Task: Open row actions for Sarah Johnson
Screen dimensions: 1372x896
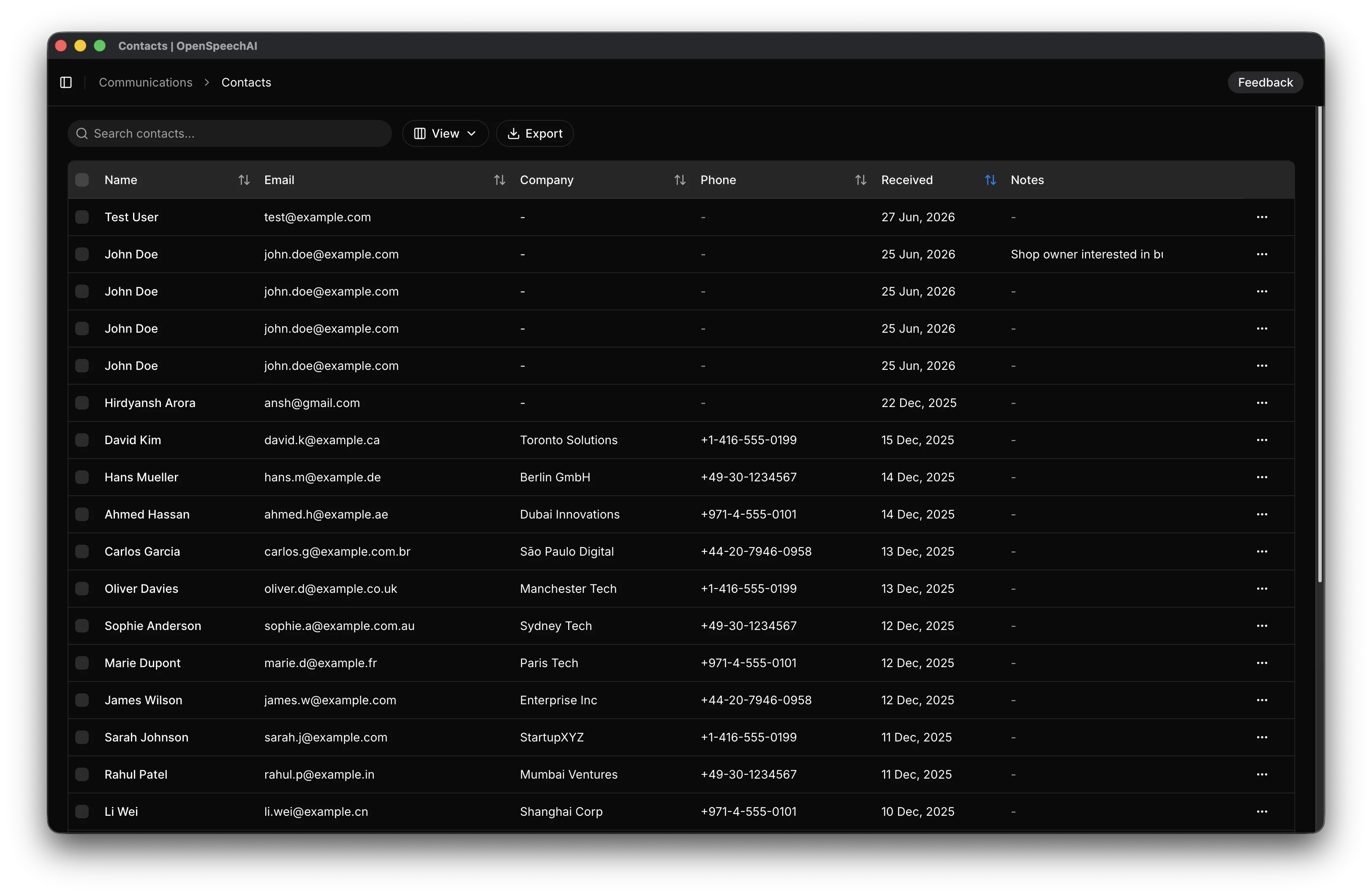Action: point(1261,738)
